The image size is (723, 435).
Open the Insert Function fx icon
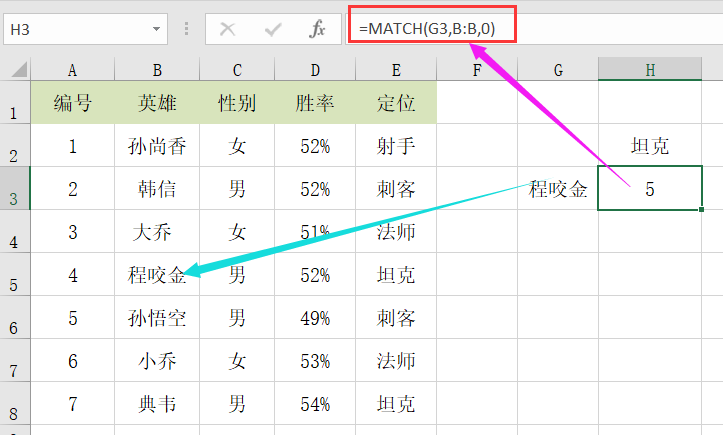click(x=317, y=29)
